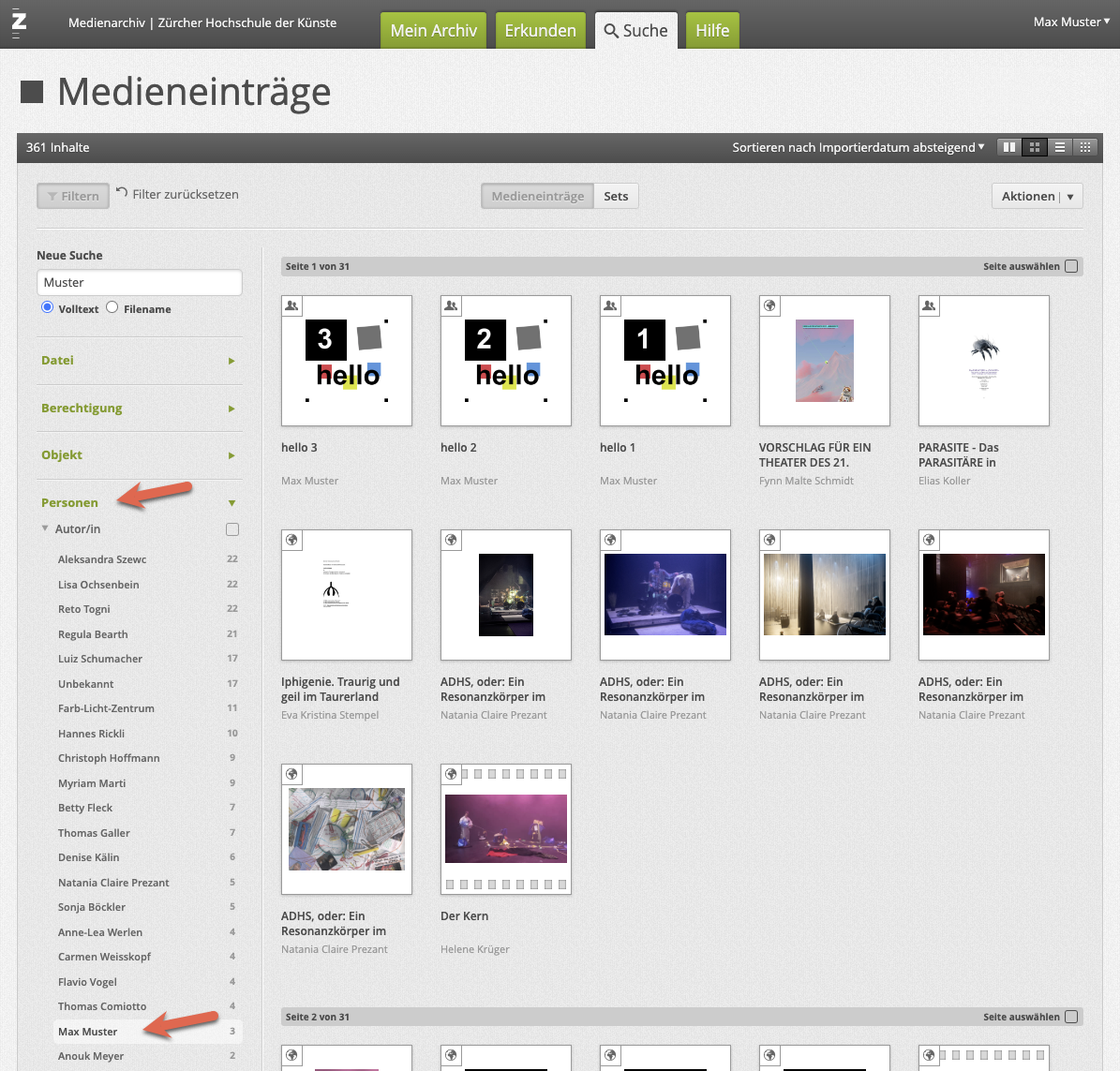Click the group permission icon on PARASITE entry
Viewport: 1120px width, 1071px height.
[930, 305]
